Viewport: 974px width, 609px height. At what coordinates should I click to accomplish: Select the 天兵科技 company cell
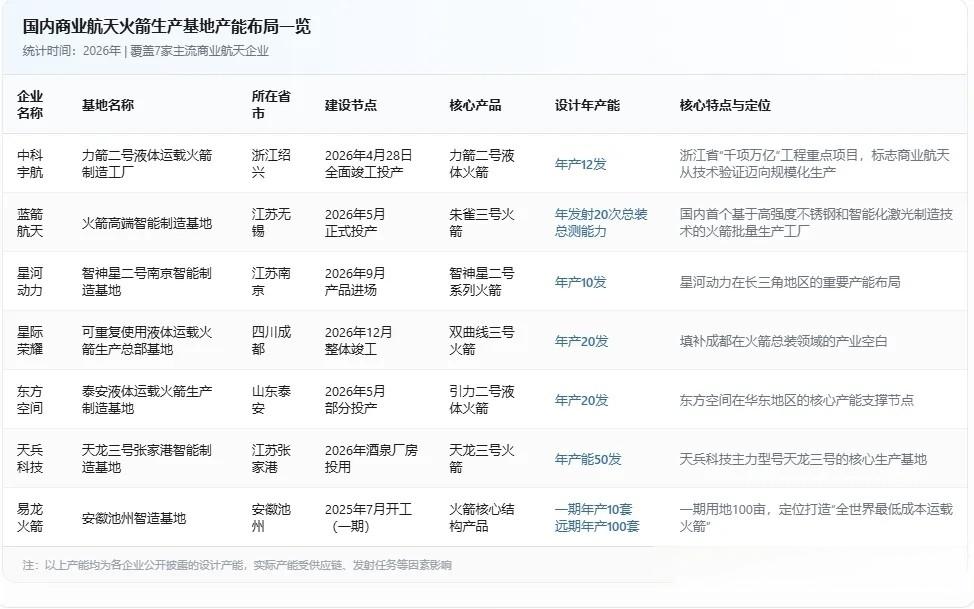coord(30,459)
